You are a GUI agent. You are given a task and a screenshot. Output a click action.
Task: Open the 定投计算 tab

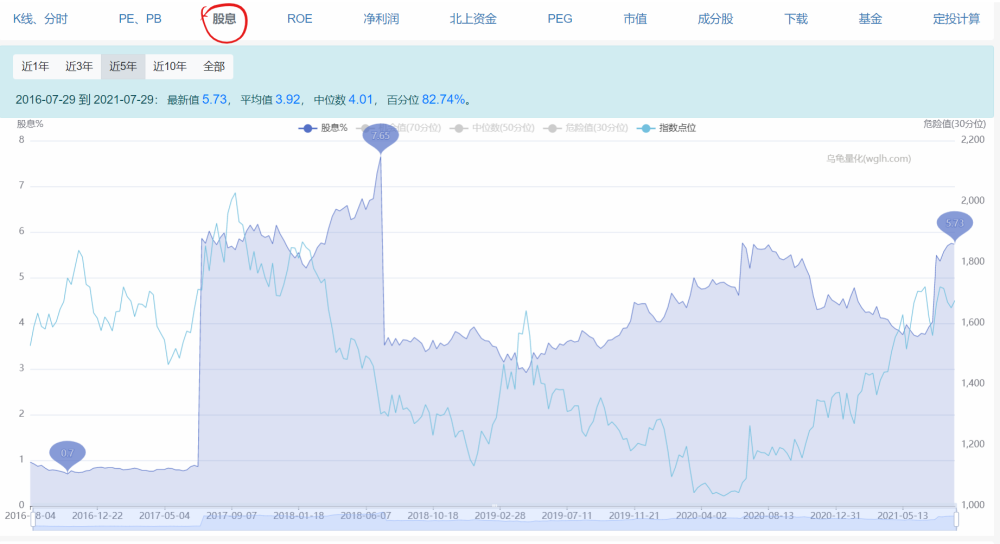[957, 19]
